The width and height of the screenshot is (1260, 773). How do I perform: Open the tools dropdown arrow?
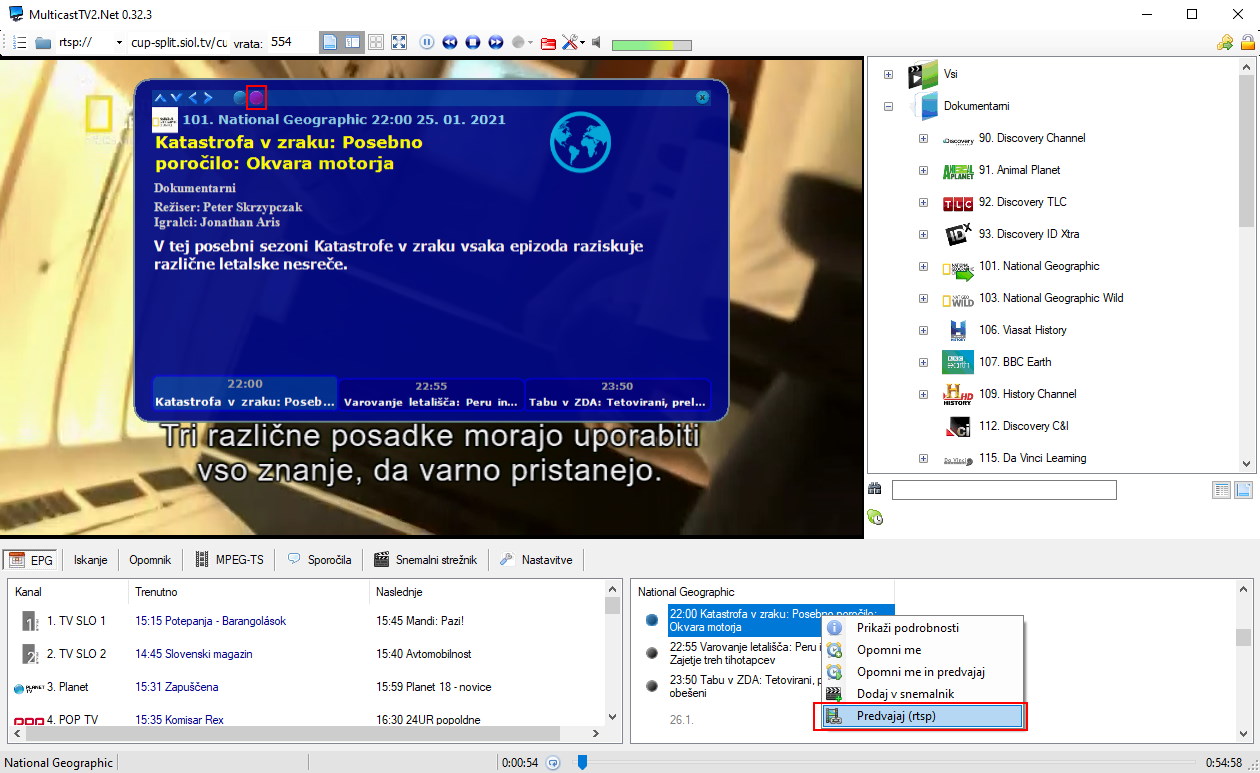pos(583,42)
